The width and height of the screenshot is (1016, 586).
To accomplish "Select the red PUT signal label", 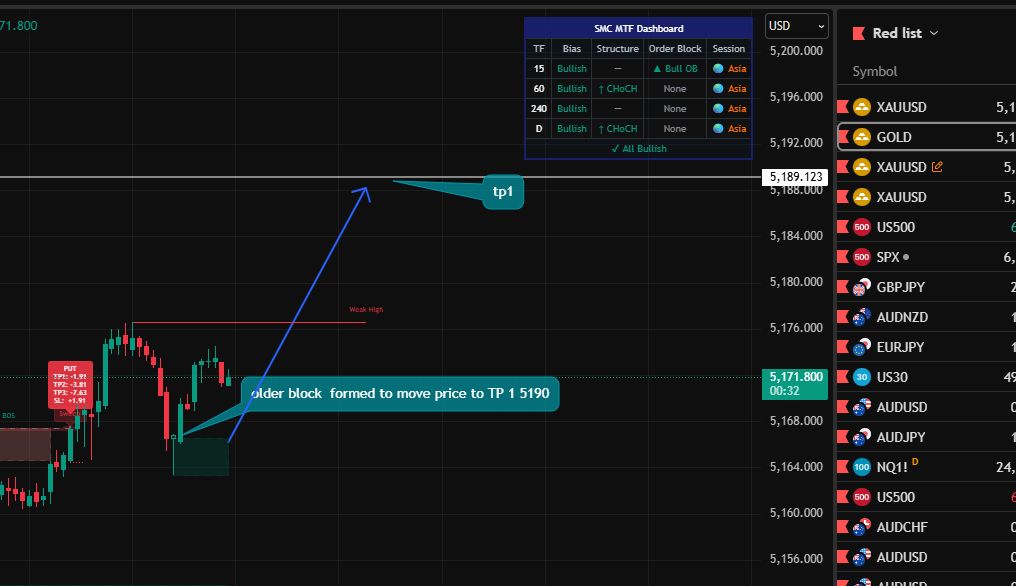I will (x=70, y=385).
